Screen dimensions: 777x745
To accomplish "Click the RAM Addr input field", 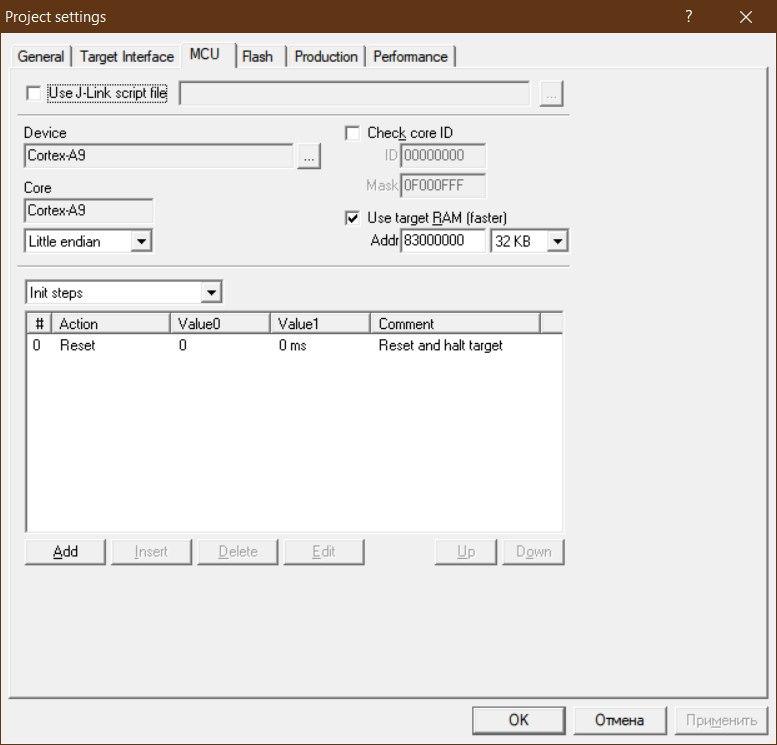I will 443,241.
